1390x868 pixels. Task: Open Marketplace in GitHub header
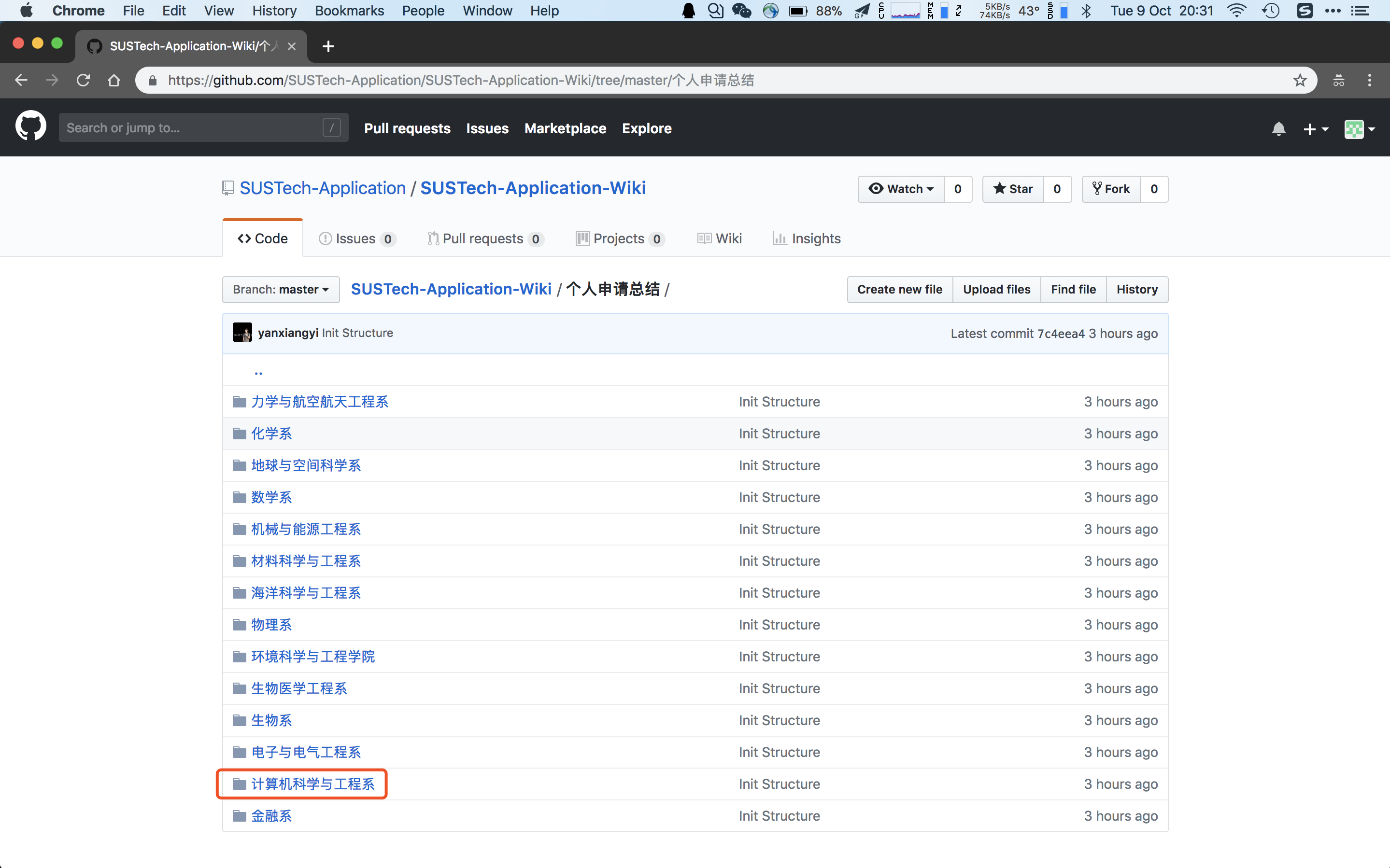click(x=565, y=128)
